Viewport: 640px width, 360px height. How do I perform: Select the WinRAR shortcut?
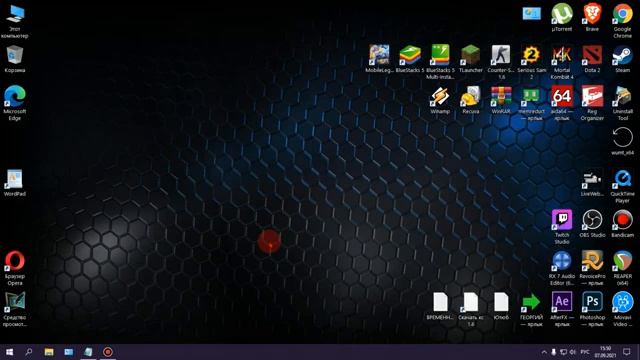[501, 100]
